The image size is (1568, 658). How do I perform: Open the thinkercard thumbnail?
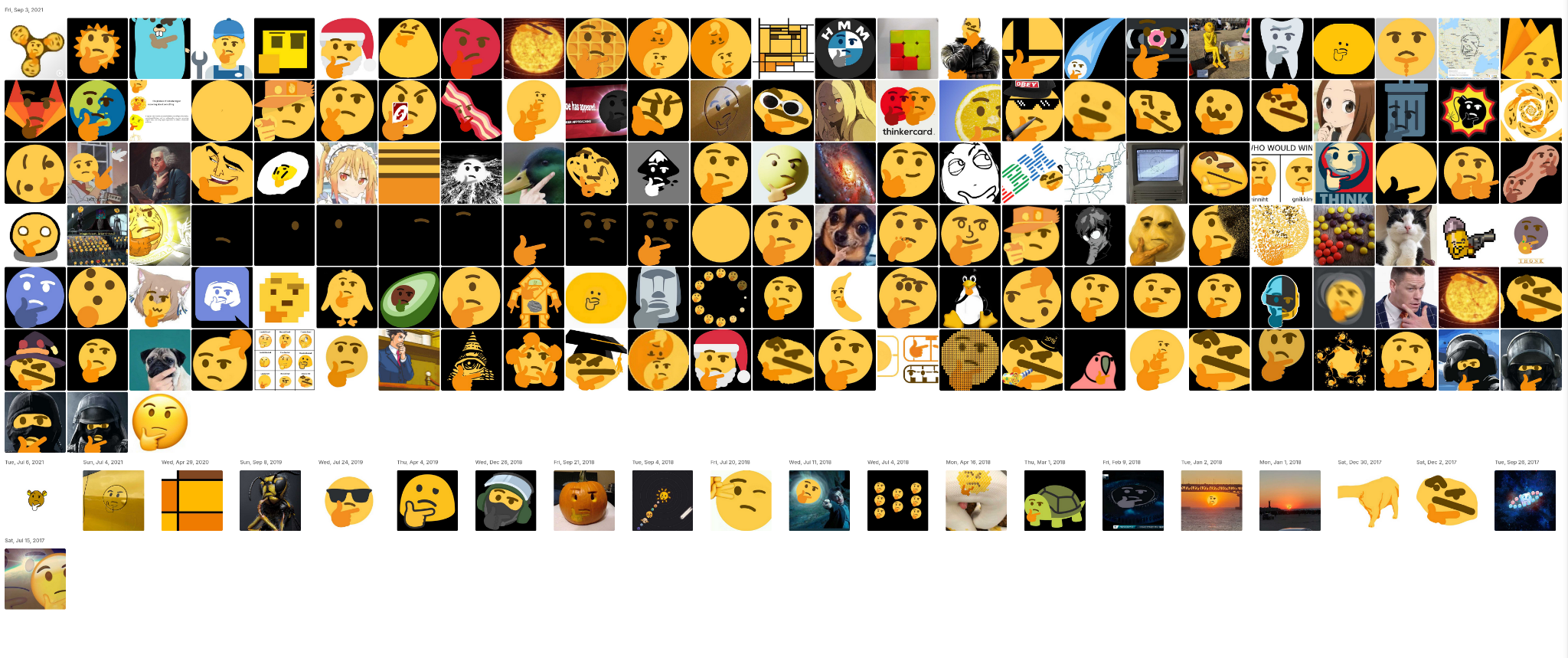(907, 111)
